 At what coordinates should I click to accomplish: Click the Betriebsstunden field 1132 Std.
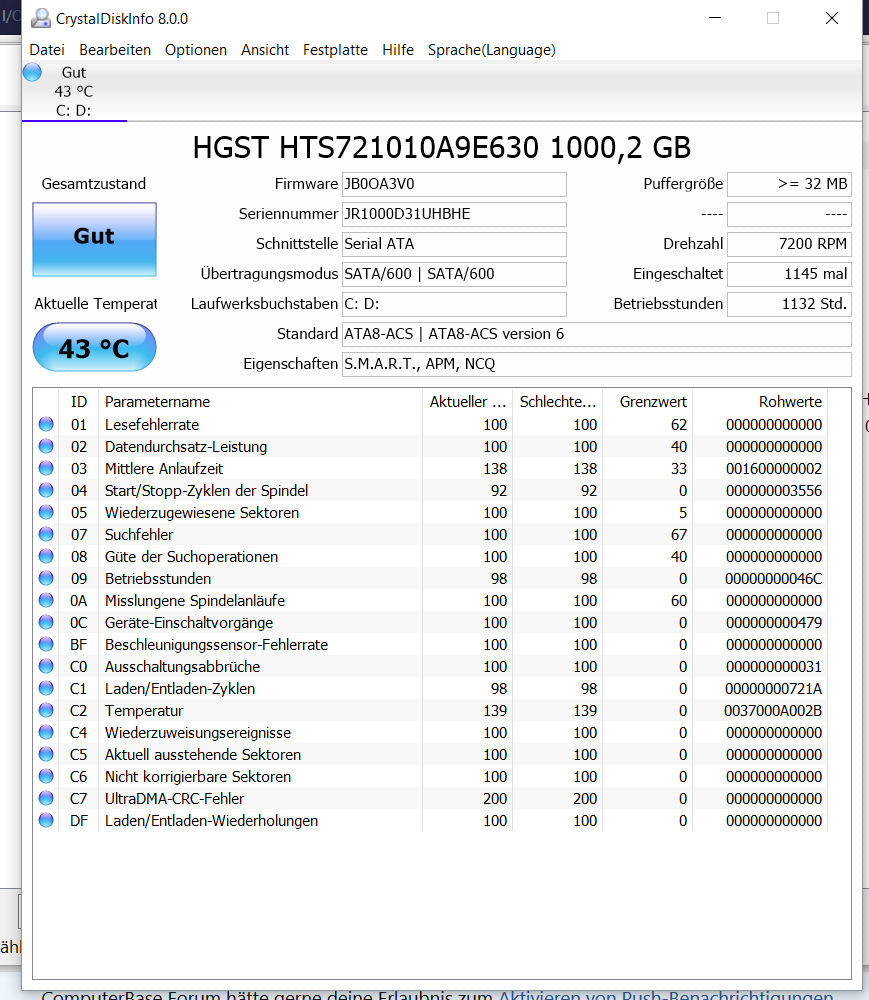click(789, 304)
